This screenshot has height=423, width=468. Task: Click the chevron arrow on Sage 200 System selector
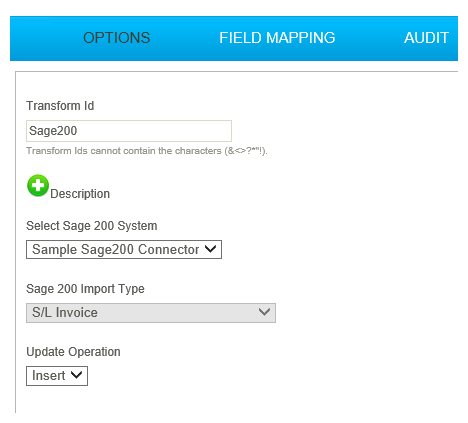211,249
